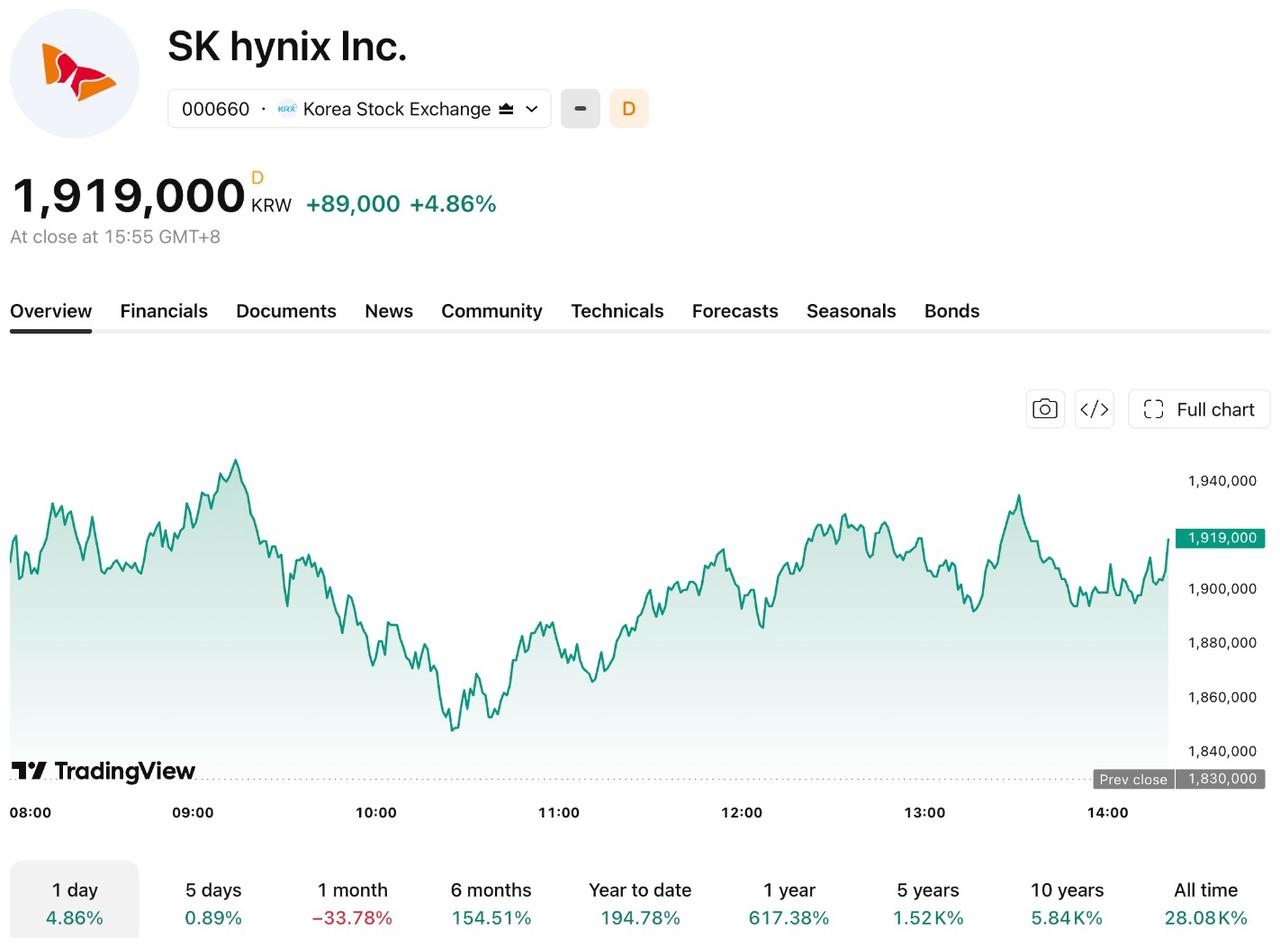Click the small D superscript beside the price
This screenshot has height=947, width=1280.
(x=257, y=178)
